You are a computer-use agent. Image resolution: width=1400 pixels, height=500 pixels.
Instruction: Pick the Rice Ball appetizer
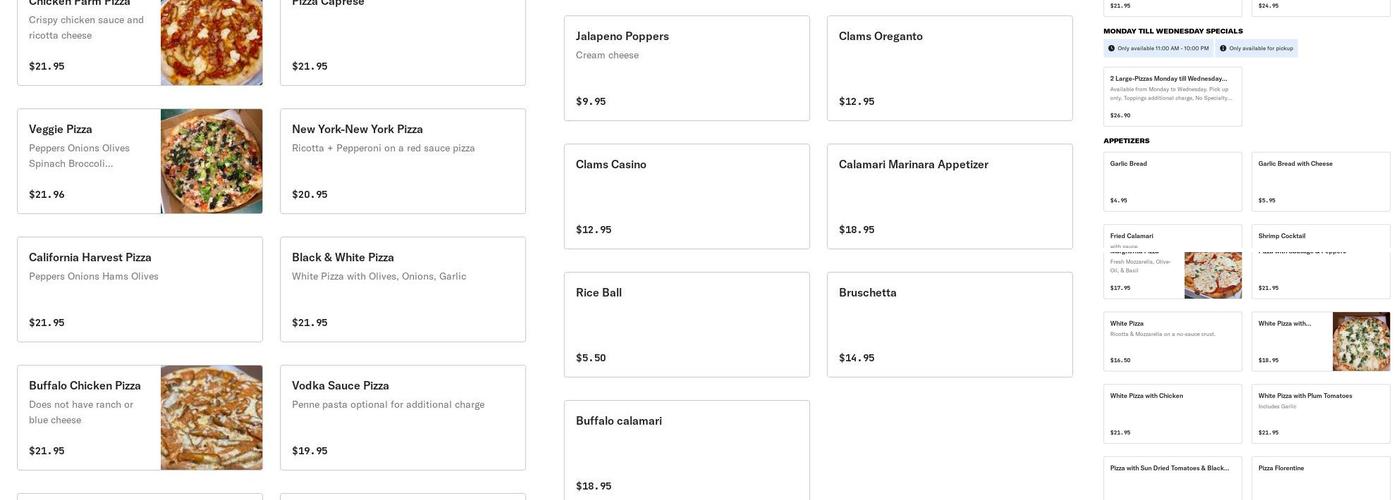pyautogui.click(x=686, y=324)
